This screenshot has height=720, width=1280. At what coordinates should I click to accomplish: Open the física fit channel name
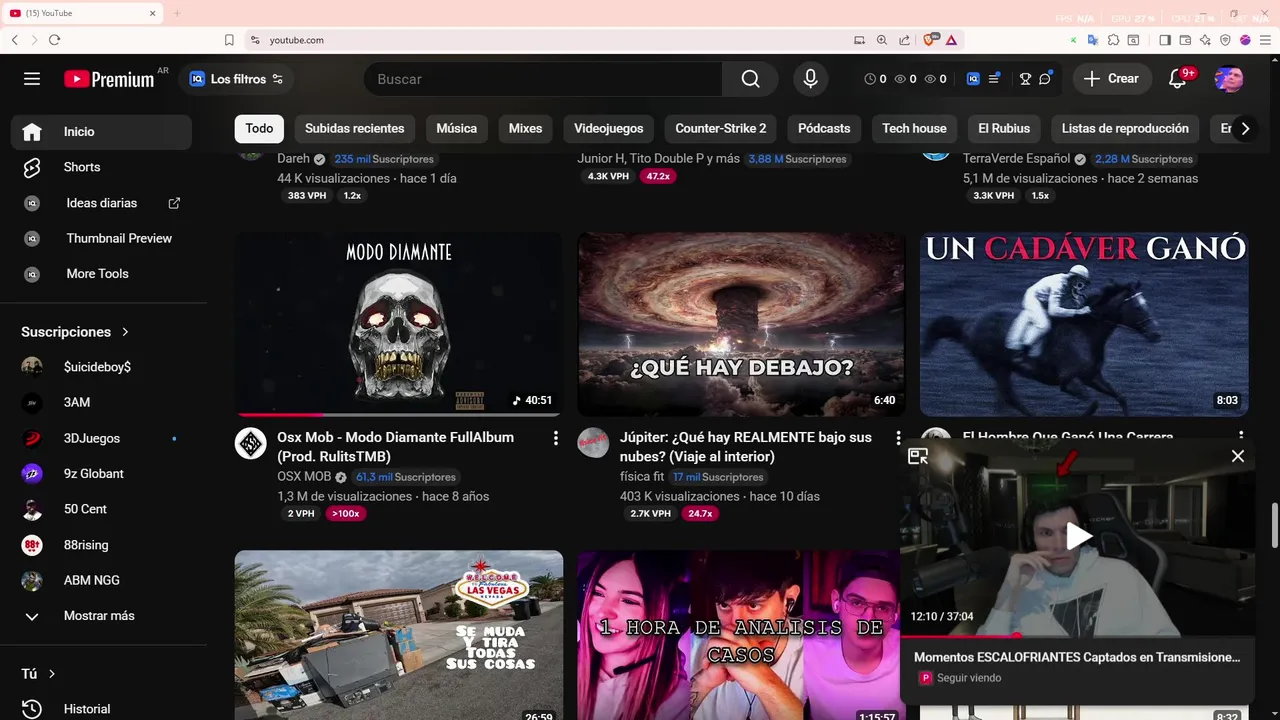pos(642,477)
